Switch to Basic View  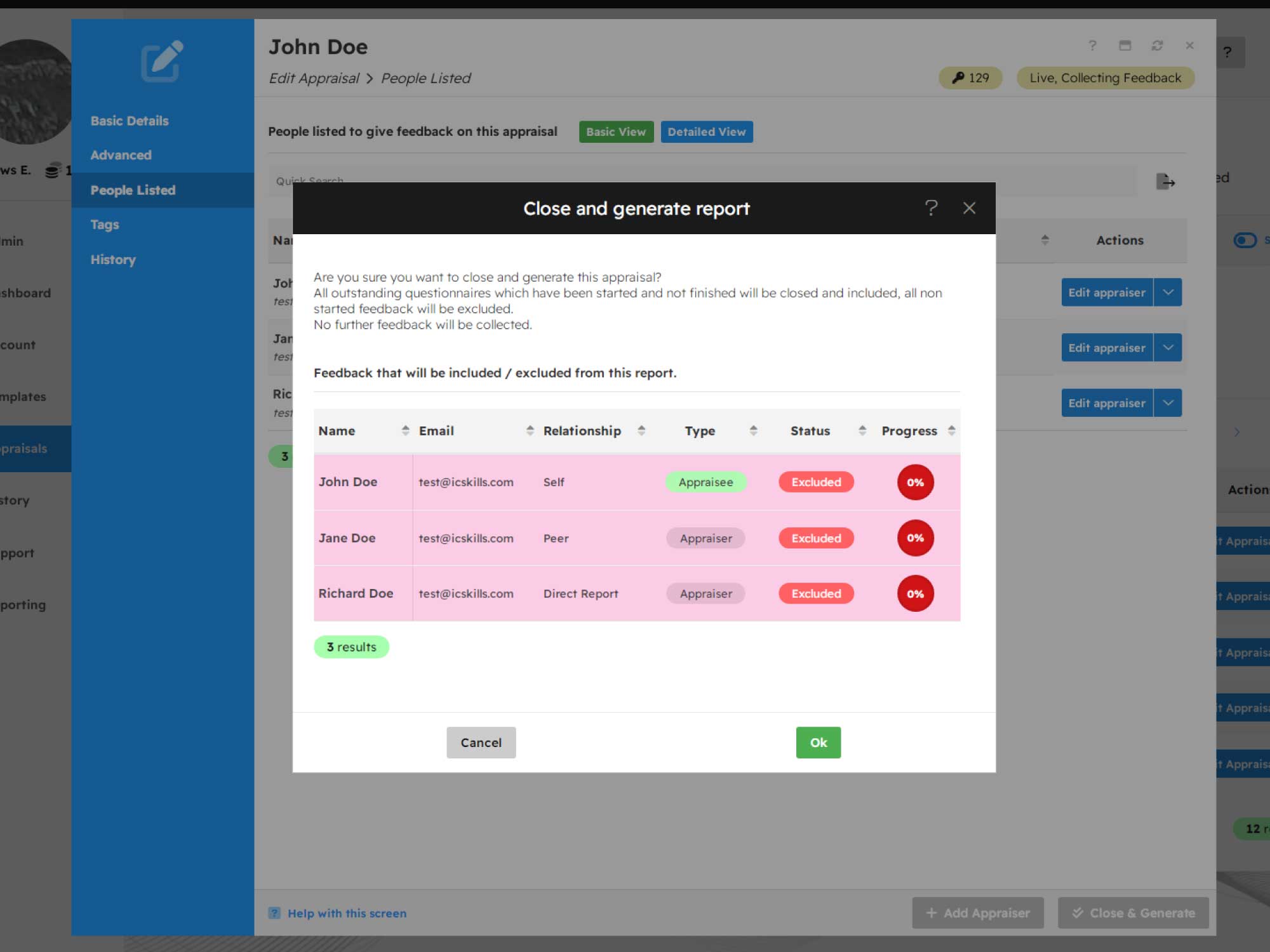click(615, 132)
